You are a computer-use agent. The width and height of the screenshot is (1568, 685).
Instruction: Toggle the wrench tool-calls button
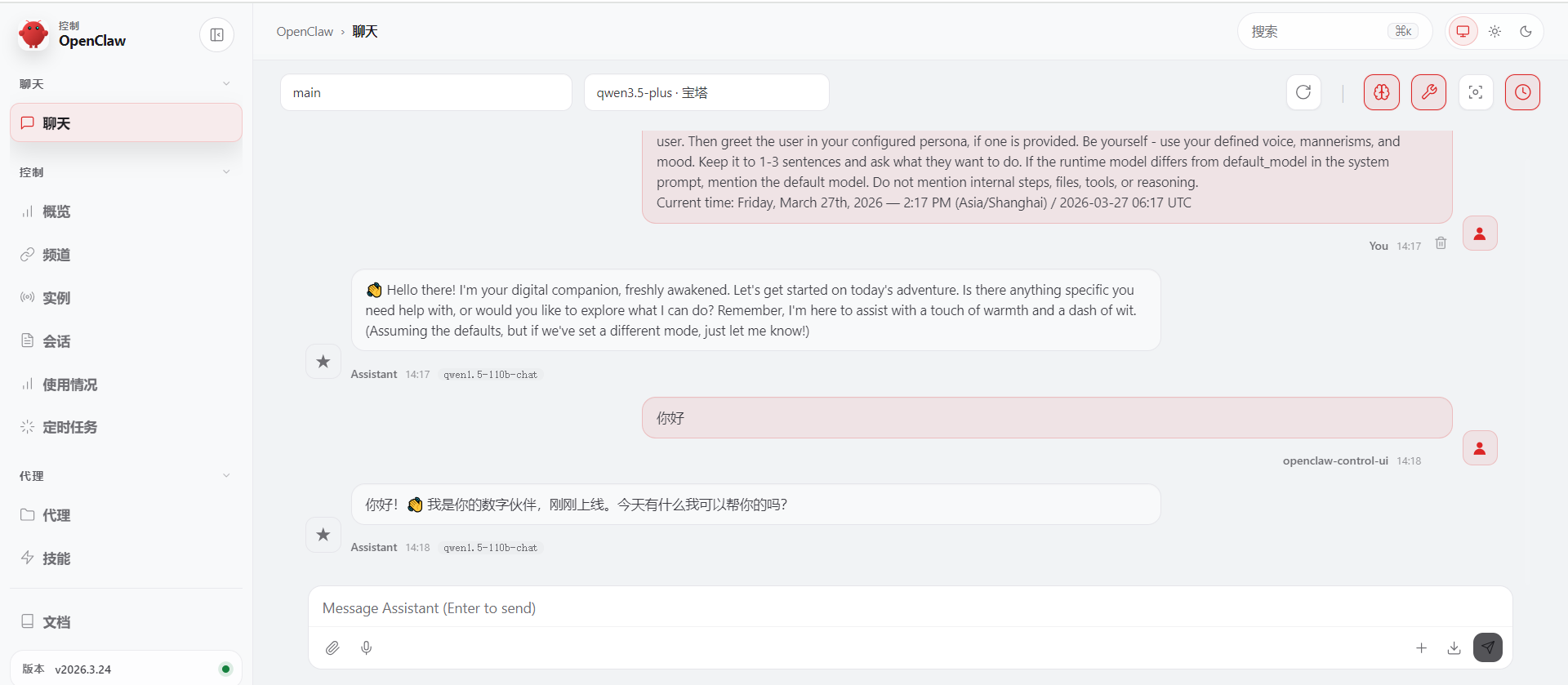click(1429, 92)
